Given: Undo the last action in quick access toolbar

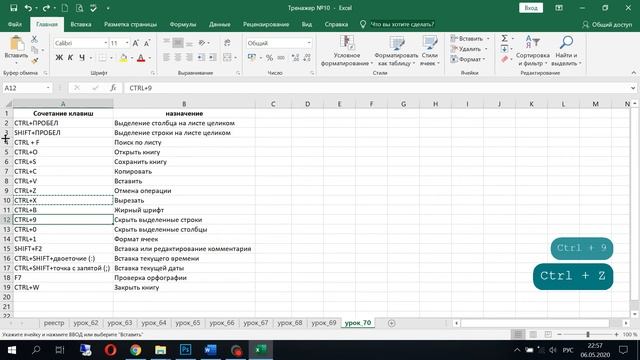Looking at the screenshot, I should (x=28, y=8).
